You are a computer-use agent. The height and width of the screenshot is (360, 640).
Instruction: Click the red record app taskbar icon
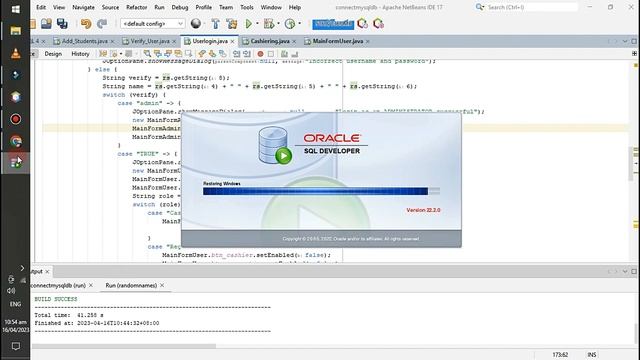(x=16, y=119)
